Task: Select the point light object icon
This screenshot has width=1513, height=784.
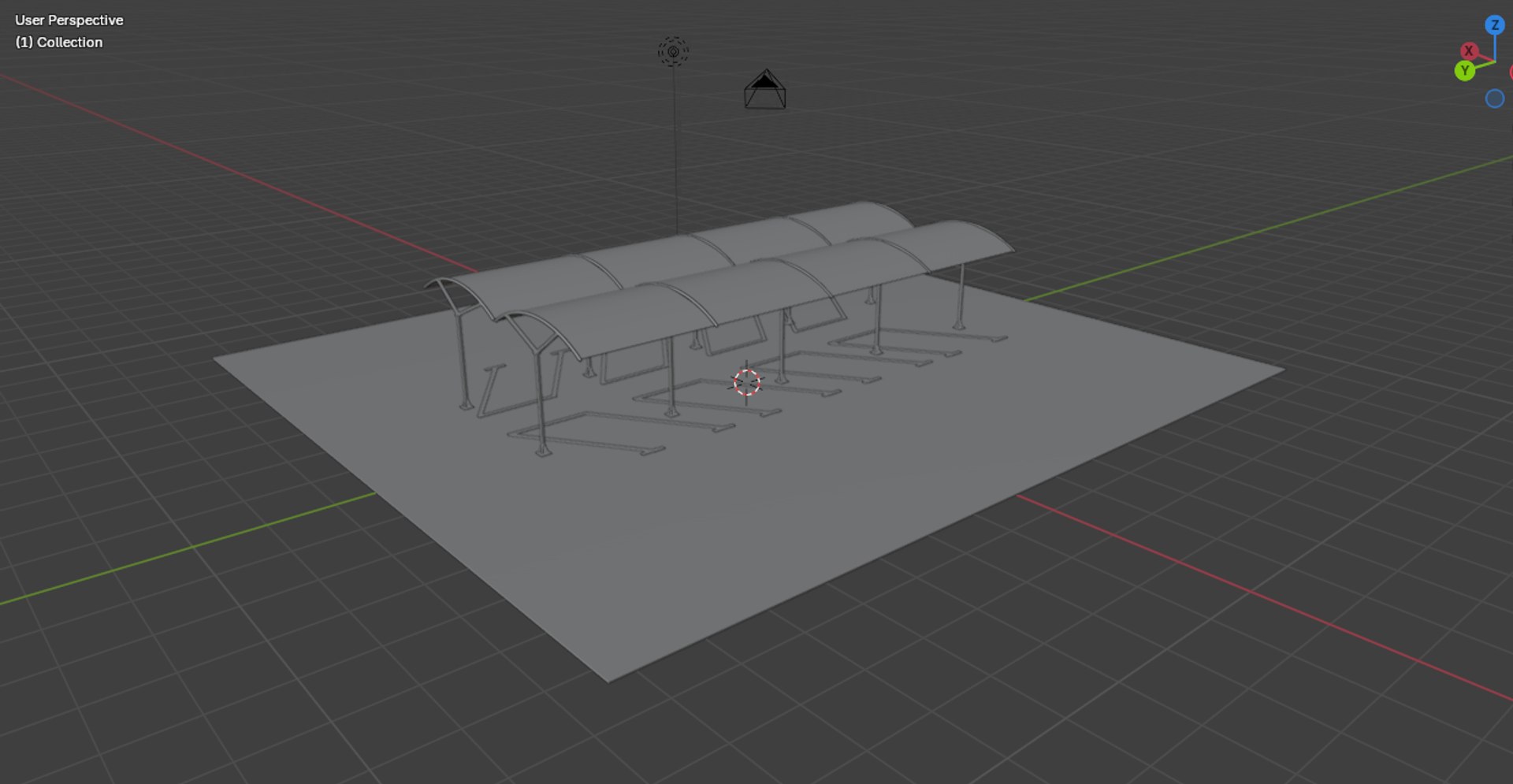Action: tap(673, 52)
